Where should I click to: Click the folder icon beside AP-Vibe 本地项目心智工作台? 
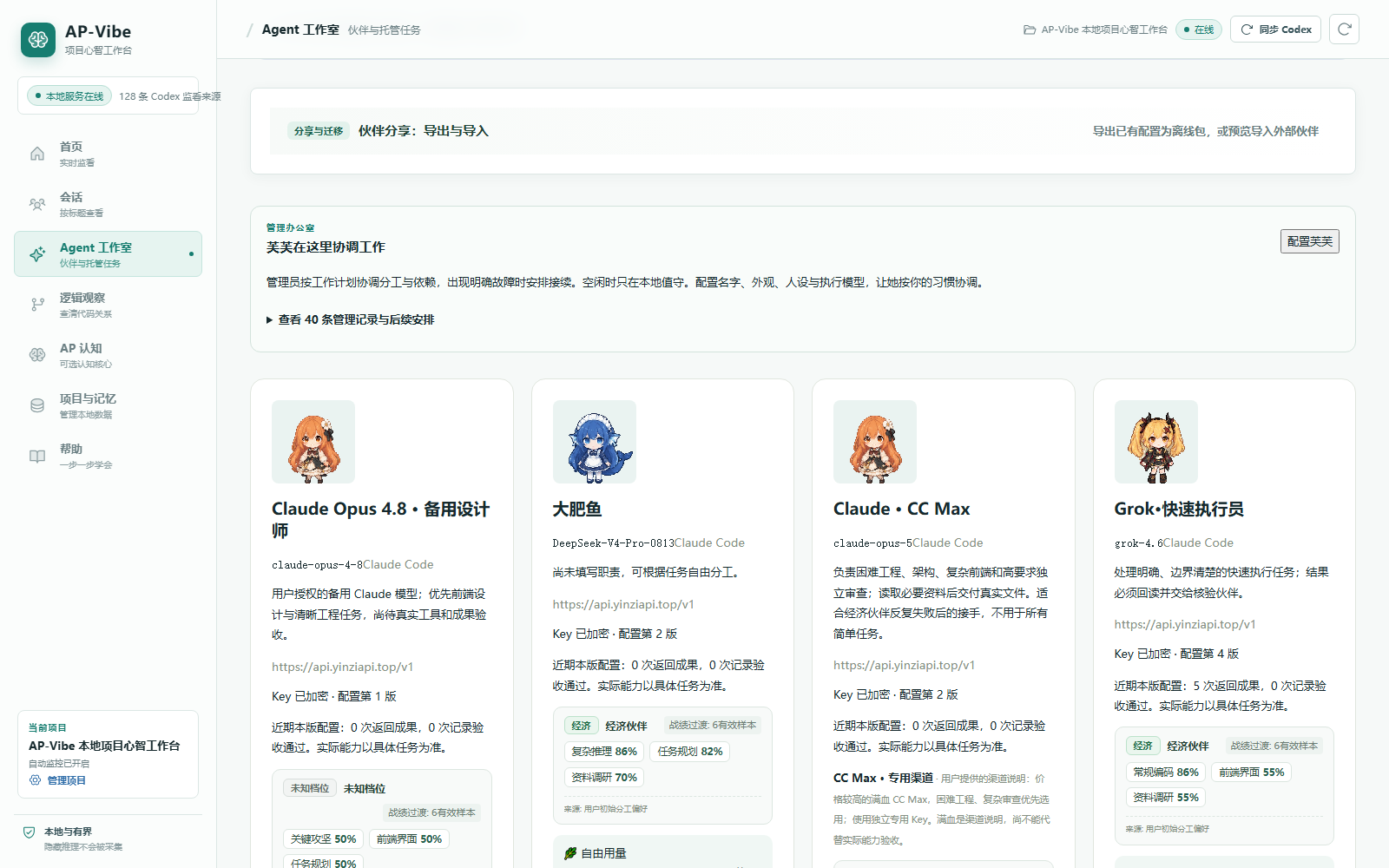[1030, 30]
